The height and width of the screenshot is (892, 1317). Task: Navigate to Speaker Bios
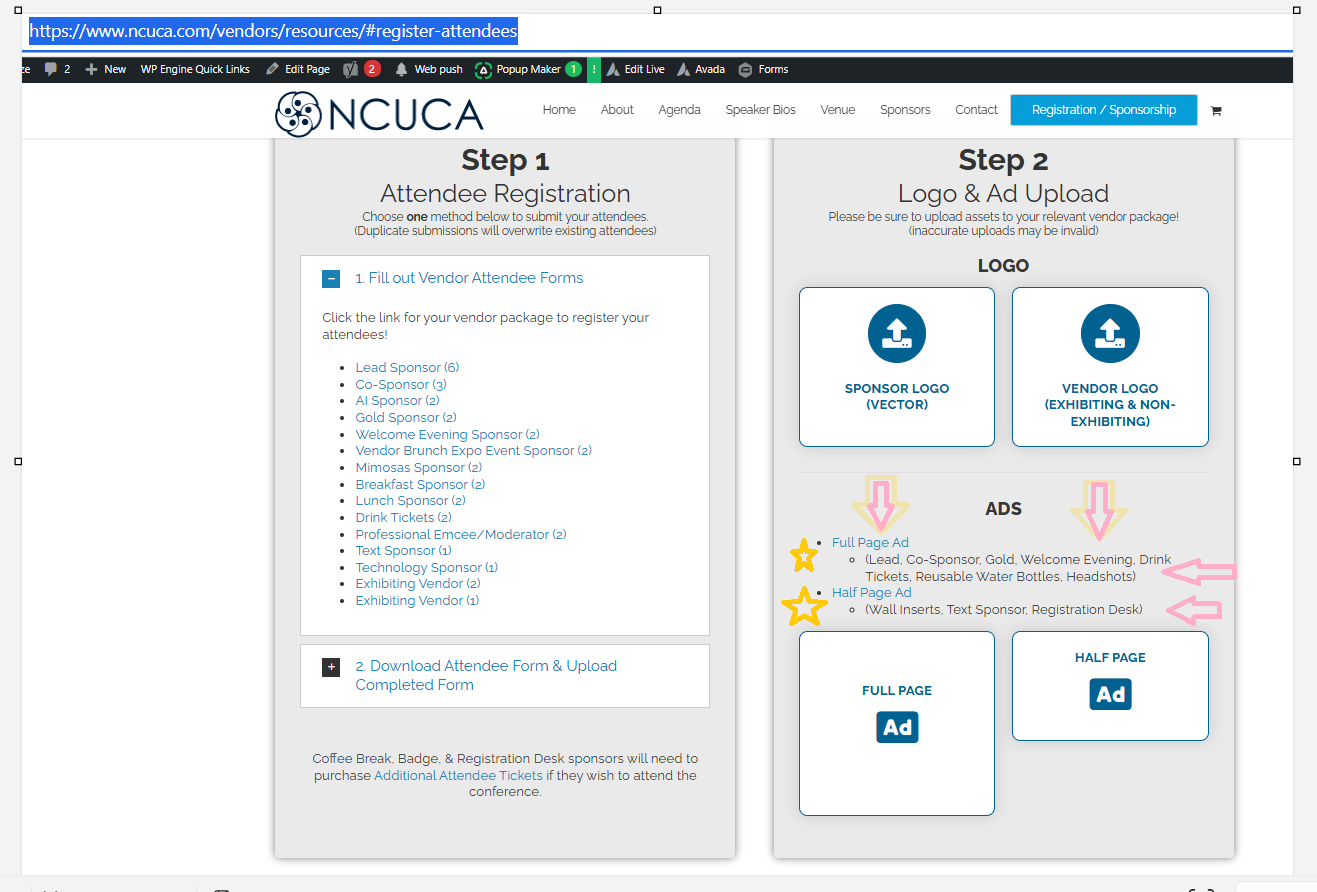click(x=761, y=110)
